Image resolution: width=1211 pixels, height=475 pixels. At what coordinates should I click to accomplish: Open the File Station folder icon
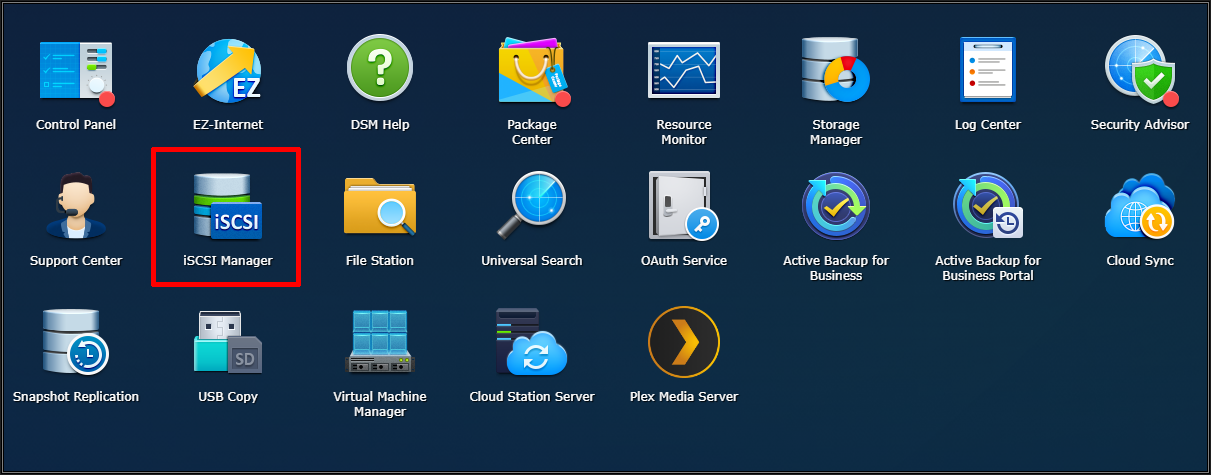tap(380, 205)
